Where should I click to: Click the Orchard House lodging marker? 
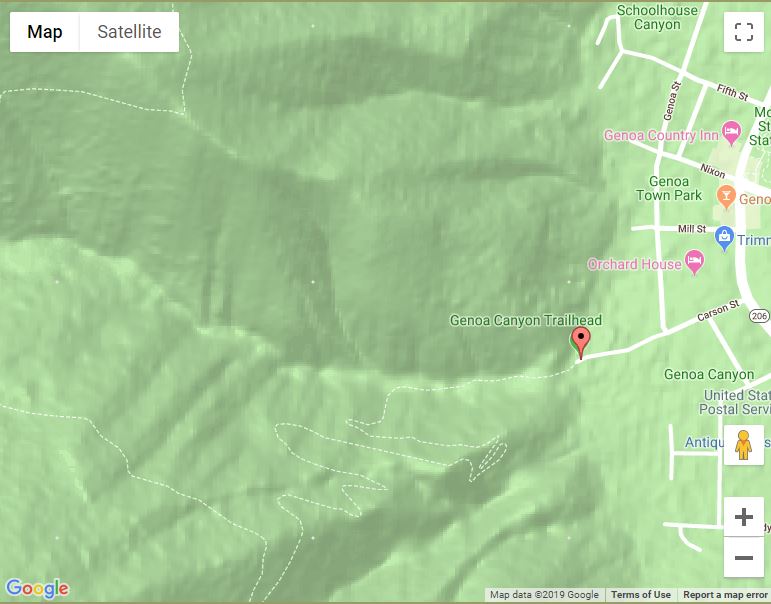(694, 262)
